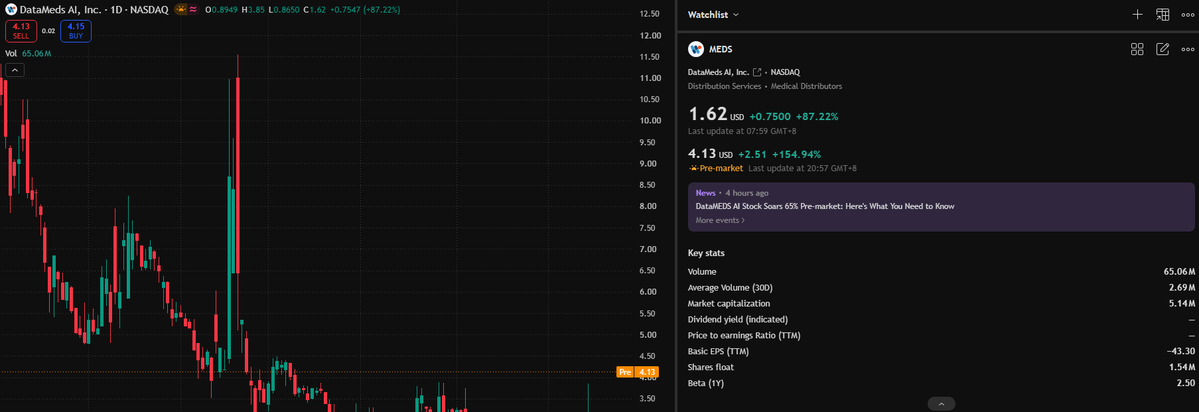The image size is (1199, 412).
Task: Click the pre-market session sun icon in the chart header
Action: pos(180,10)
